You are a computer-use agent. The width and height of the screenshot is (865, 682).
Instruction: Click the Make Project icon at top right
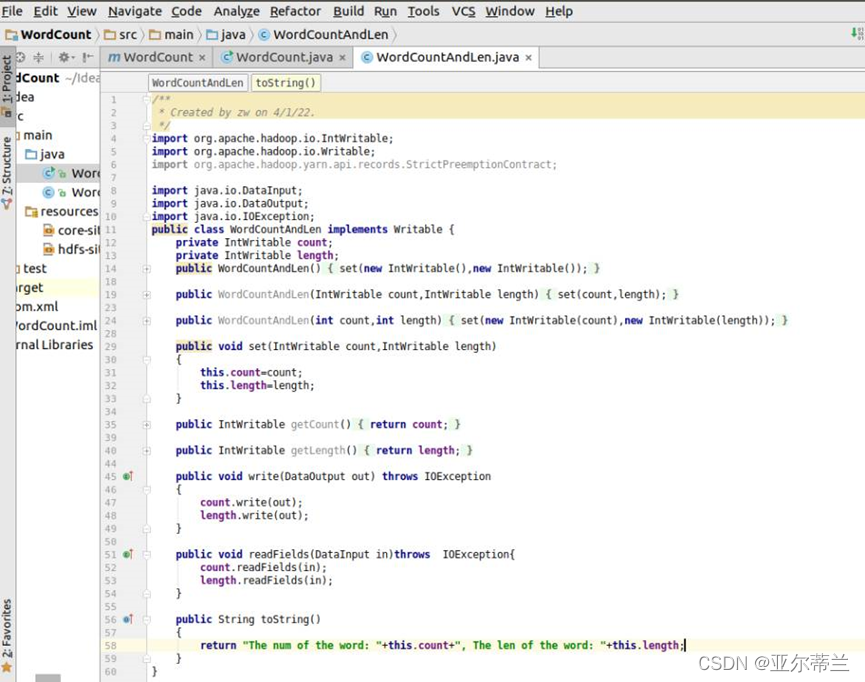[x=858, y=34]
